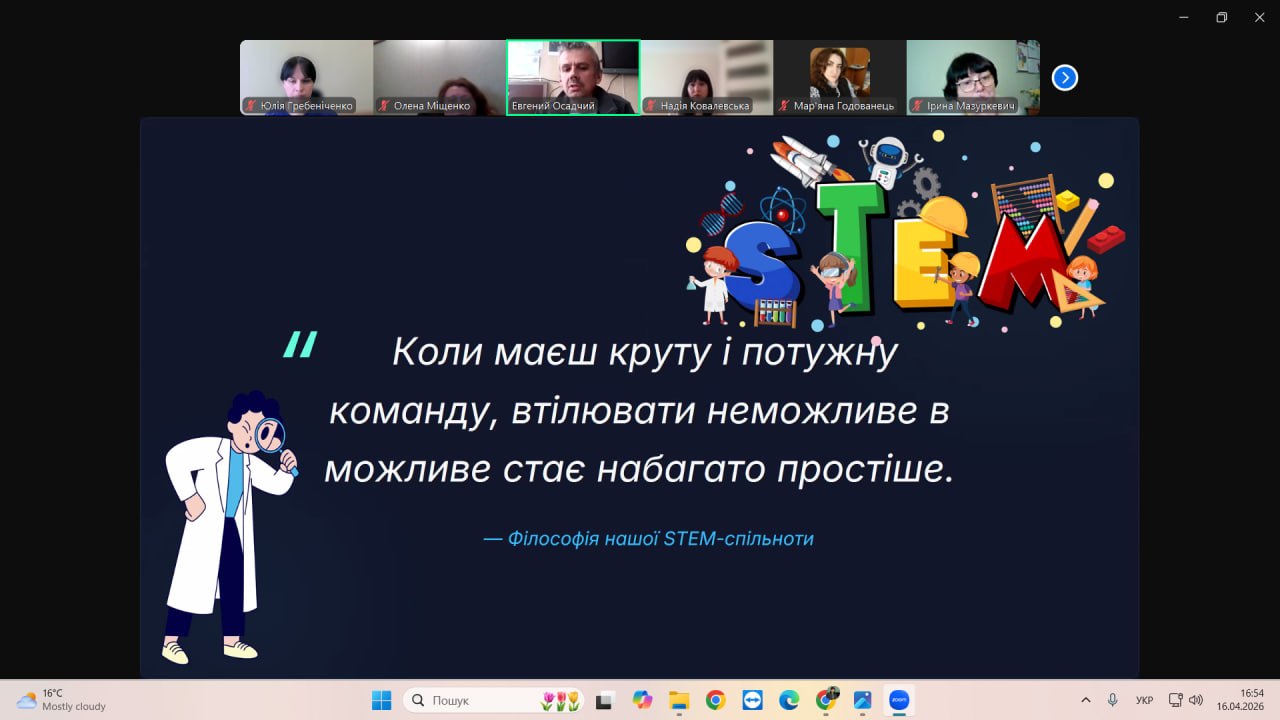This screenshot has height=720, width=1280.
Task: Click the Пошук search box
Action: pyautogui.click(x=480, y=700)
